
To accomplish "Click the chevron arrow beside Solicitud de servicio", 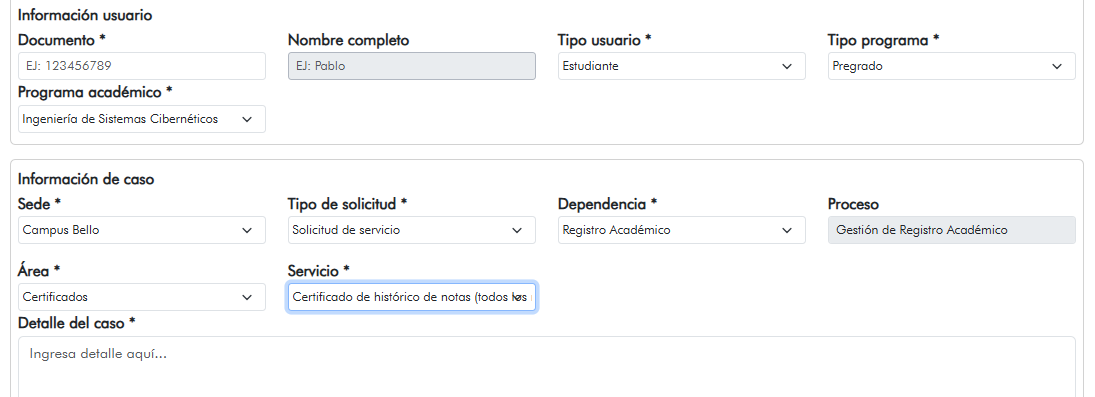I will 517,230.
